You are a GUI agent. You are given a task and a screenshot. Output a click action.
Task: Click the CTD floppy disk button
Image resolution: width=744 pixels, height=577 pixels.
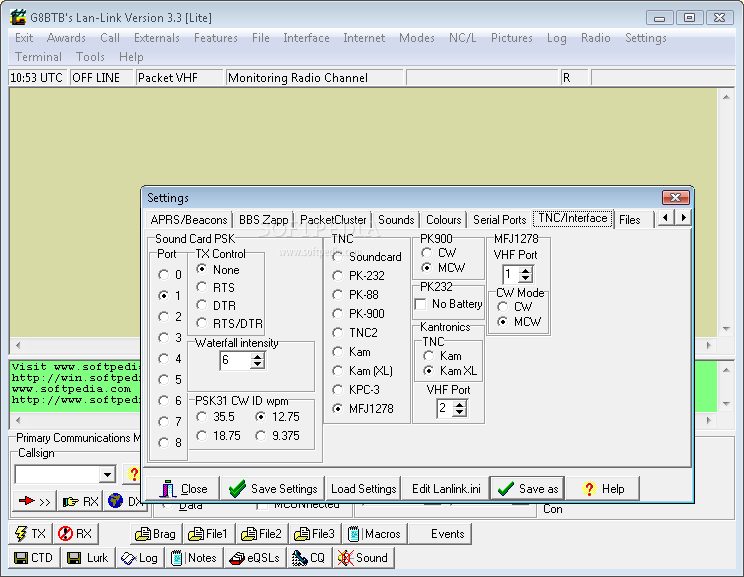(x=34, y=558)
